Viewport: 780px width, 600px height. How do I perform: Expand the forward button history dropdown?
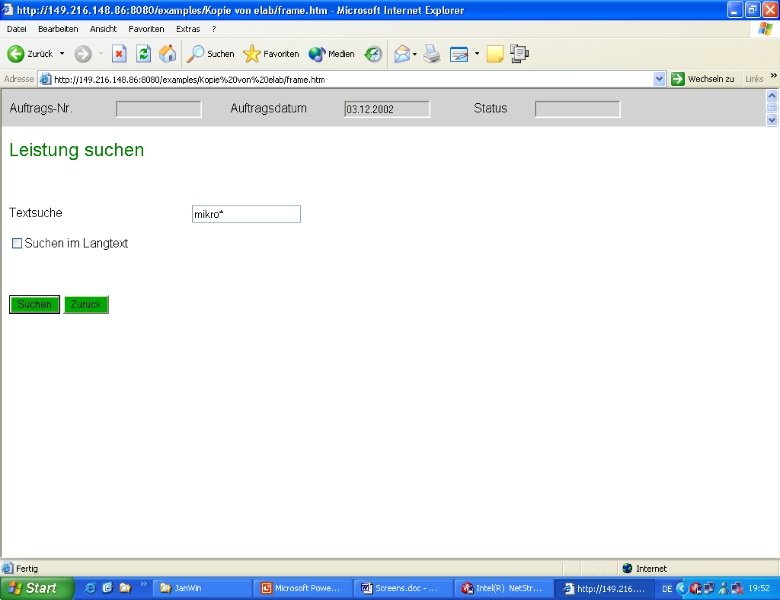point(100,53)
